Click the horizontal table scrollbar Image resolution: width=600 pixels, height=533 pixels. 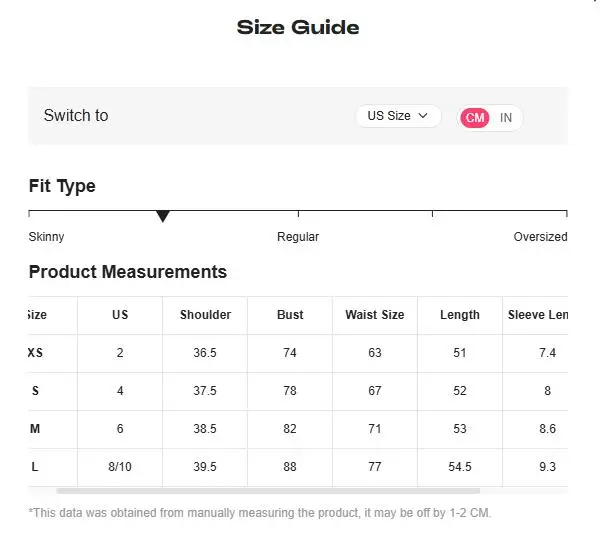click(x=268, y=491)
